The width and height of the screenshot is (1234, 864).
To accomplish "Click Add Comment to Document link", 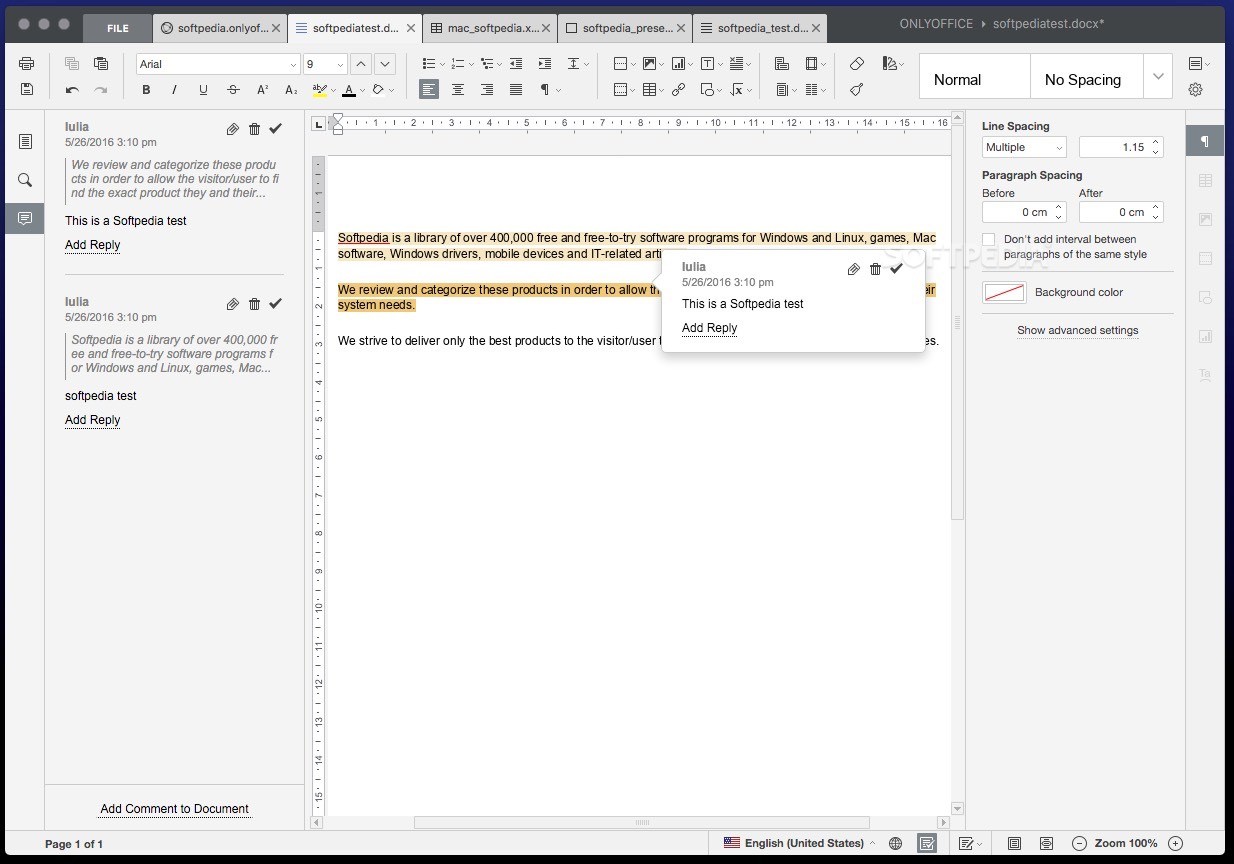I will (174, 809).
